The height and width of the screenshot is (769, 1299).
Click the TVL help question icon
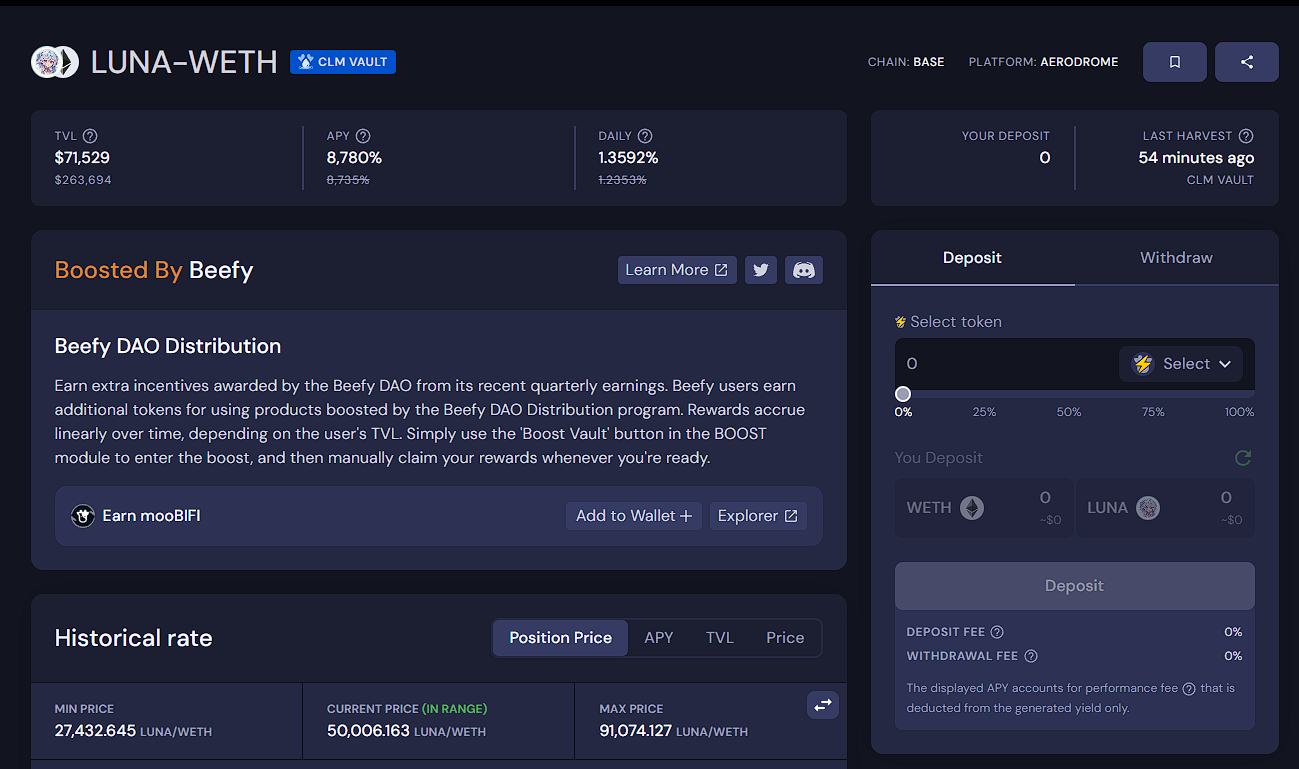[x=90, y=136]
